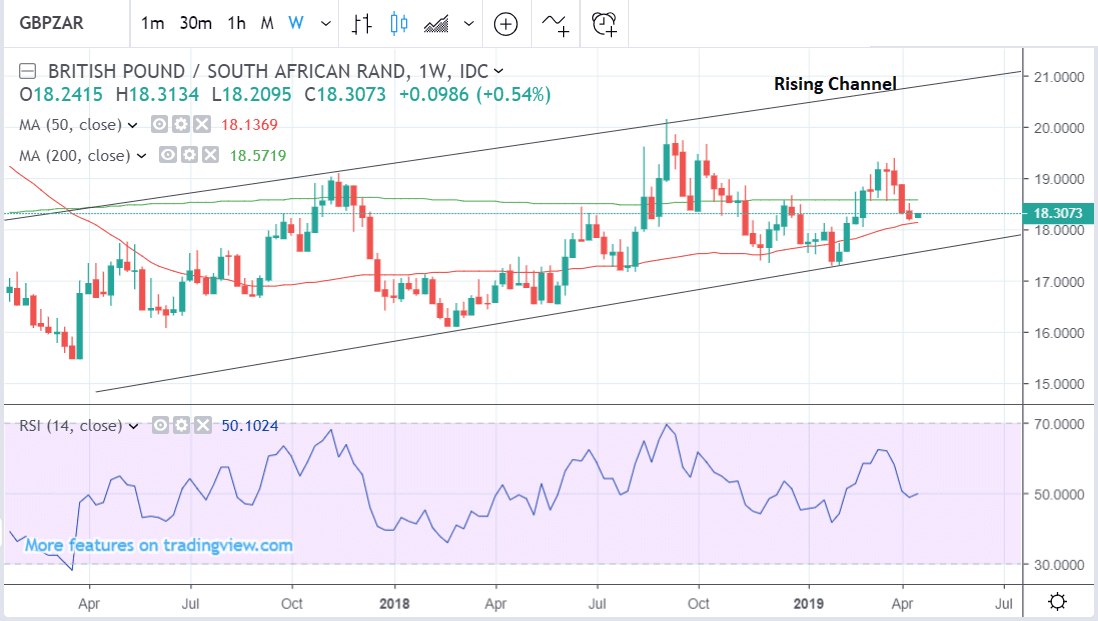Select the Area chart style icon

point(437,23)
